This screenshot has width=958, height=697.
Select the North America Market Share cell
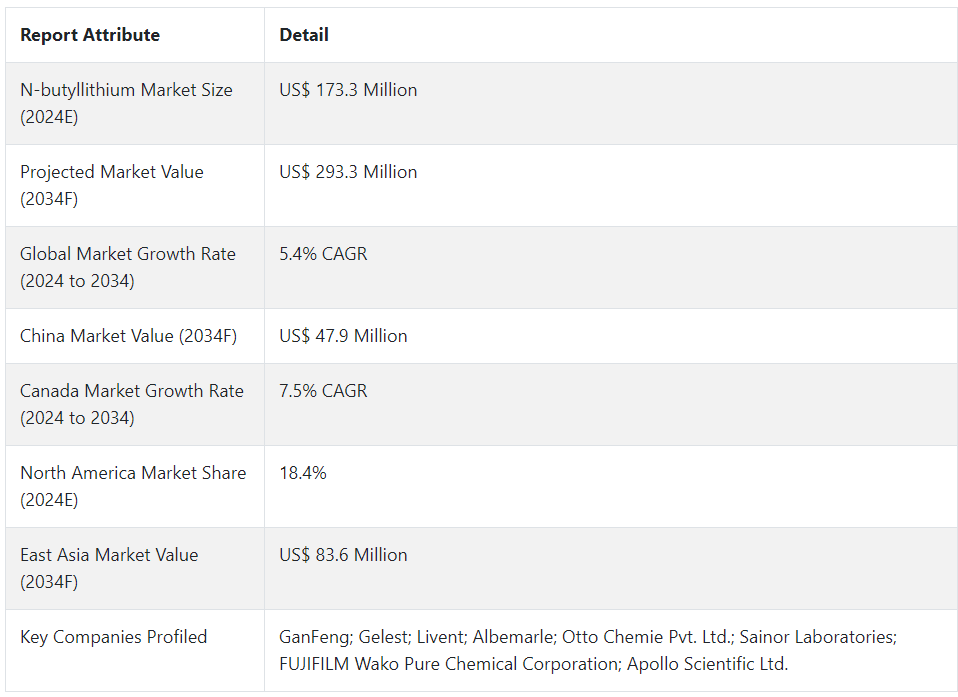click(135, 486)
